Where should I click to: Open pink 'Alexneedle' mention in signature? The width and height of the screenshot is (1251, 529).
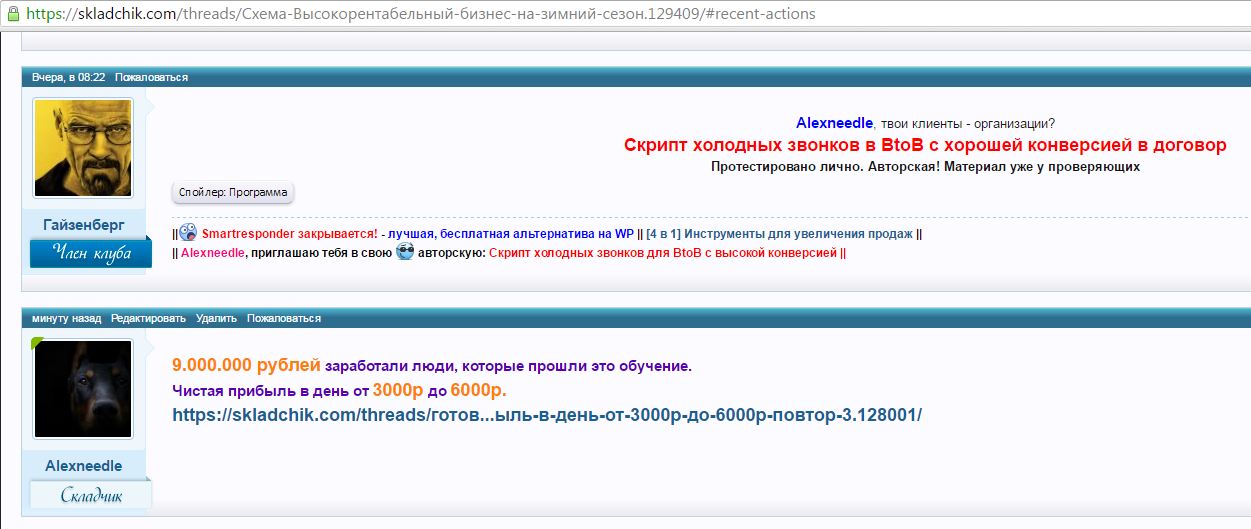213,253
